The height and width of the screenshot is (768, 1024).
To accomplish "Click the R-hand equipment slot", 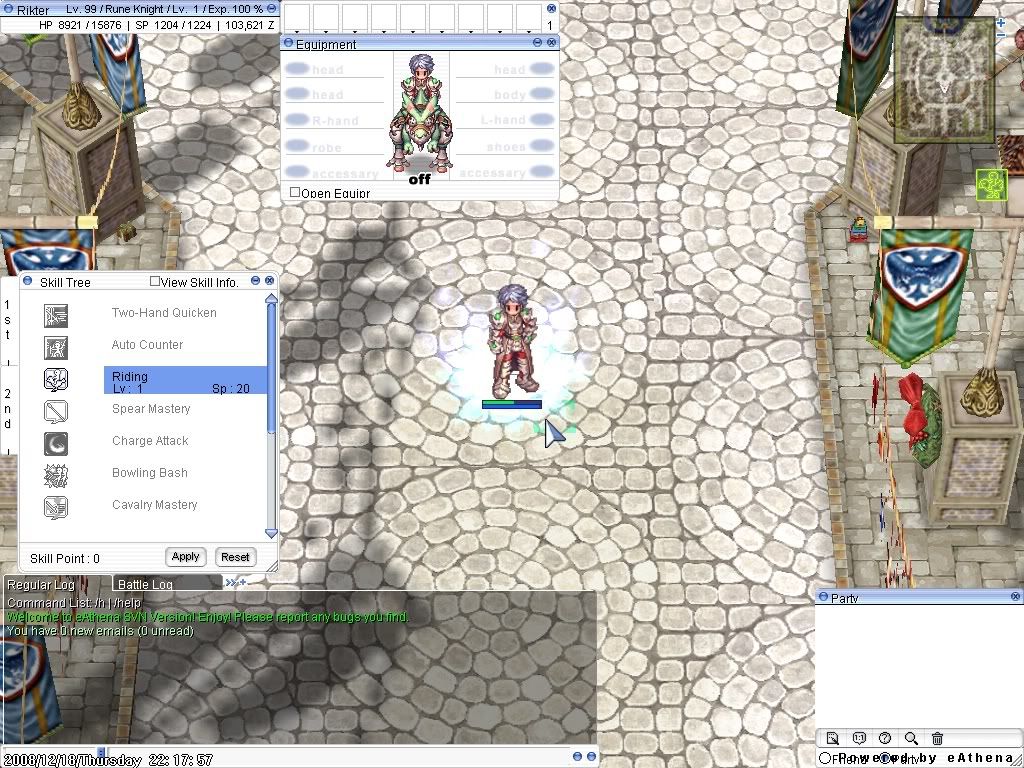I will (335, 120).
